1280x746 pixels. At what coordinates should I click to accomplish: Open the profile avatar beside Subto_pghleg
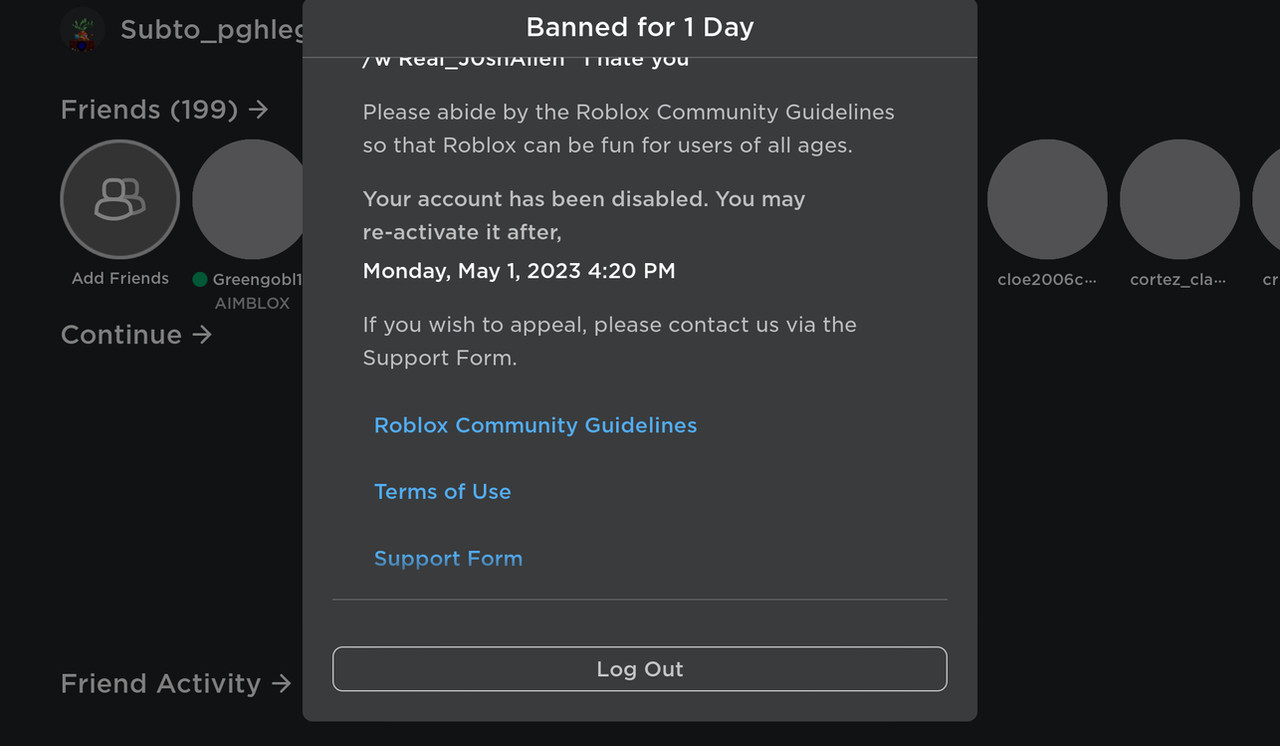click(82, 30)
